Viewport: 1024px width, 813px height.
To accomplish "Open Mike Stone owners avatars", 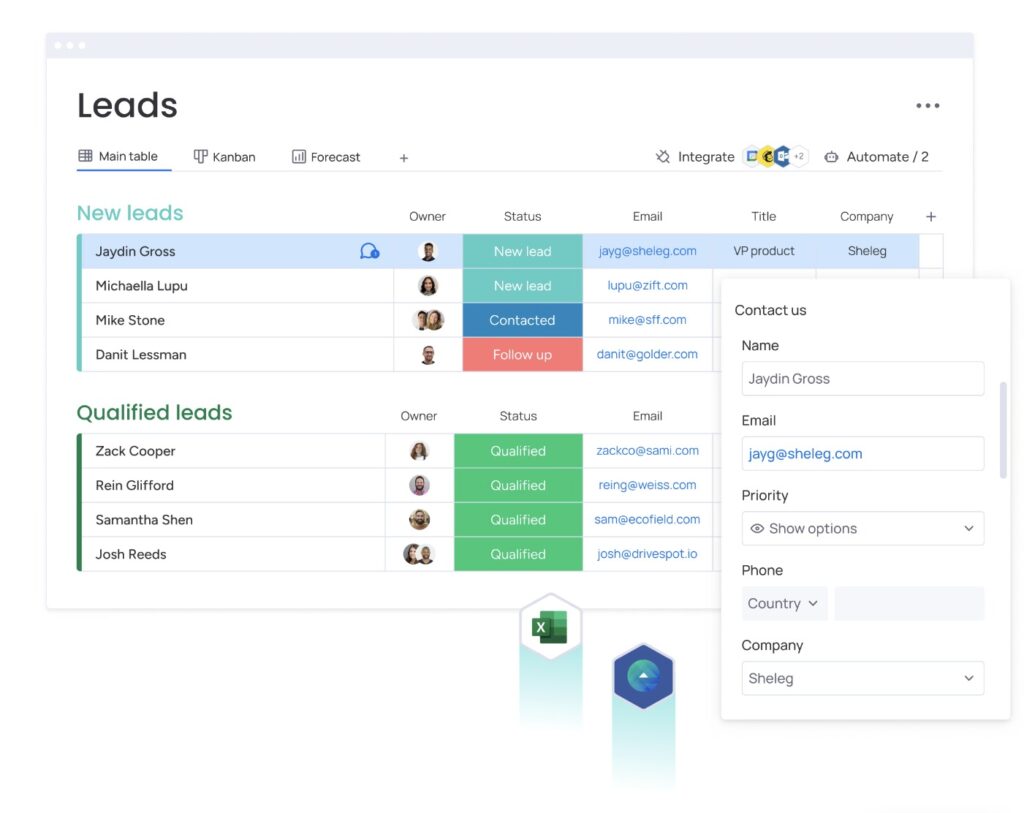I will 428,320.
